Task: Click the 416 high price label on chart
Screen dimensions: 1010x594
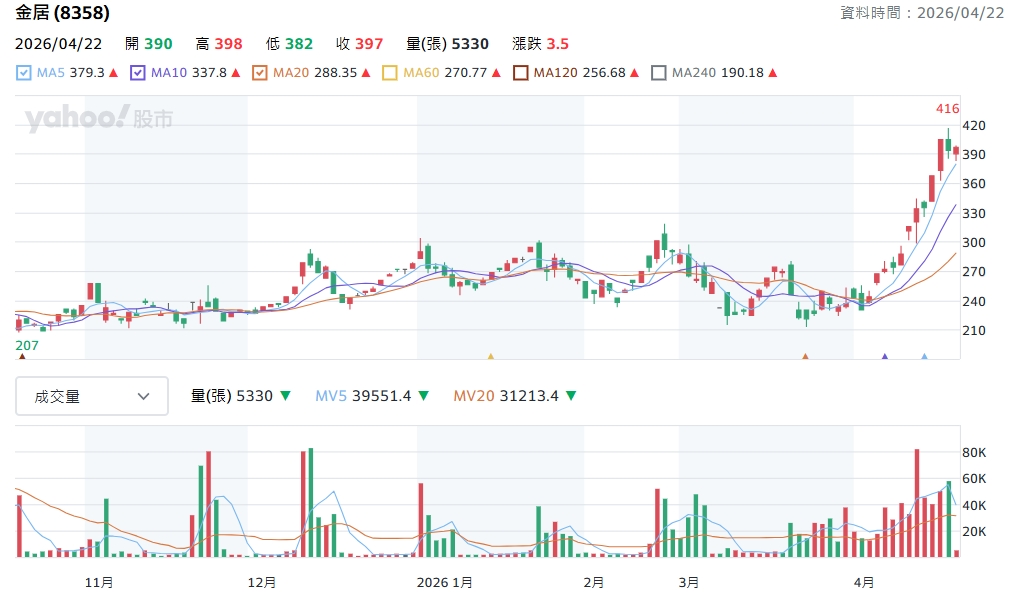Action: pyautogui.click(x=947, y=108)
